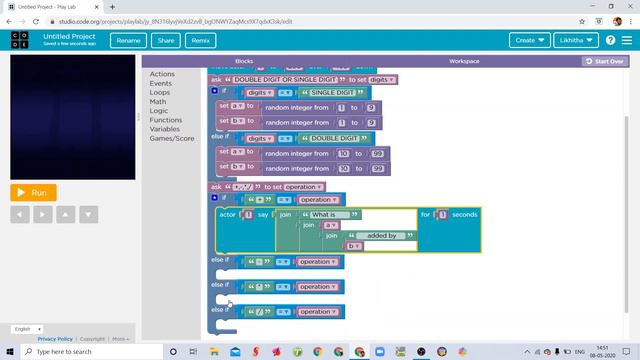Open the help question mark icon

610,40
